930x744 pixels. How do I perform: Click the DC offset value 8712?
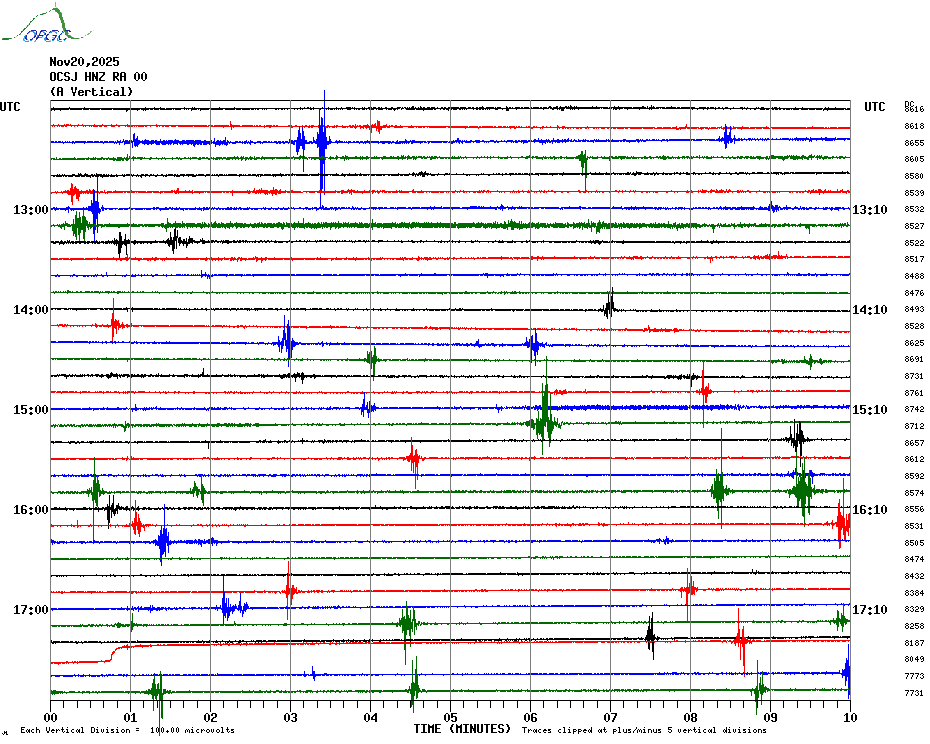pos(914,426)
